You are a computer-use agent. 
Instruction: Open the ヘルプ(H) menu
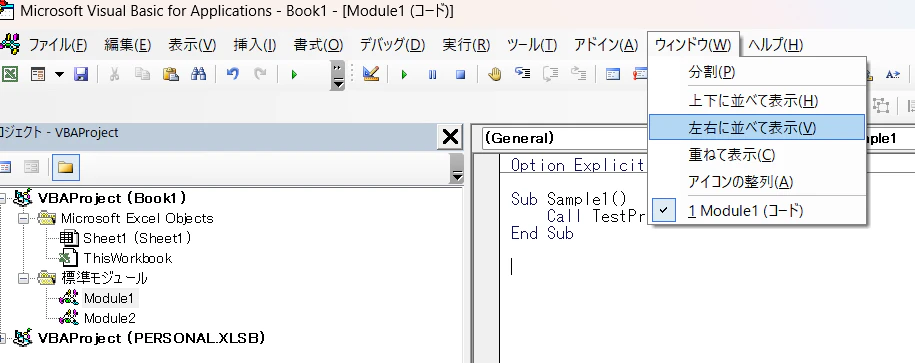776,45
